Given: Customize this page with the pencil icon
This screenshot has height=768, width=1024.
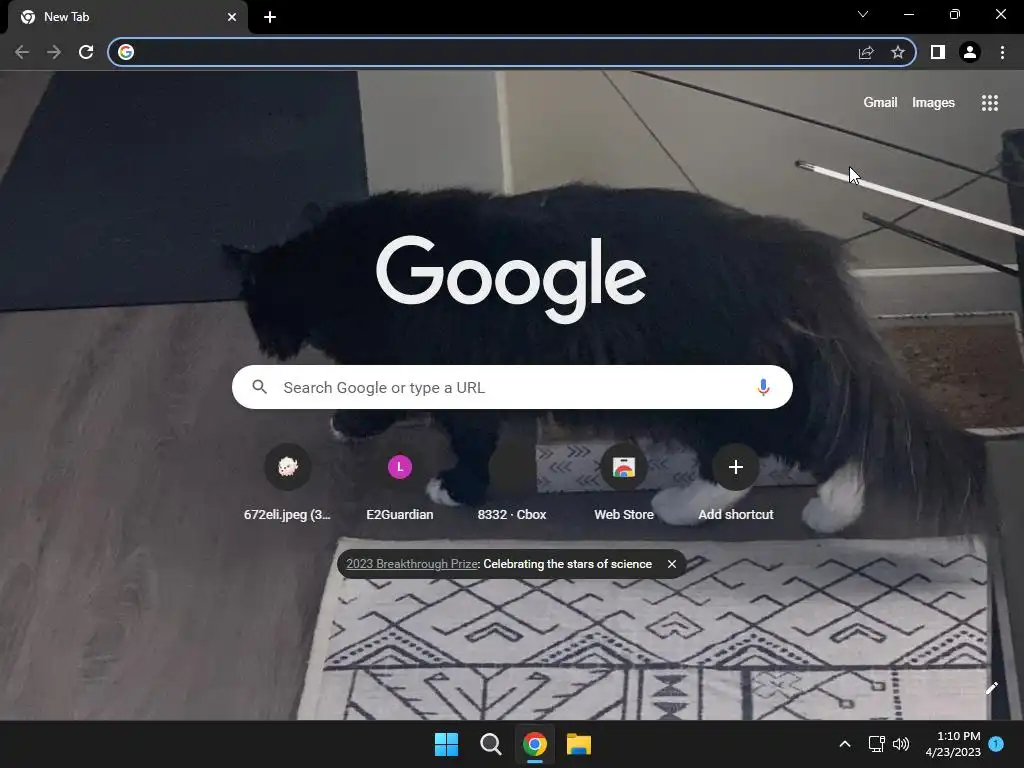Looking at the screenshot, I should point(991,688).
